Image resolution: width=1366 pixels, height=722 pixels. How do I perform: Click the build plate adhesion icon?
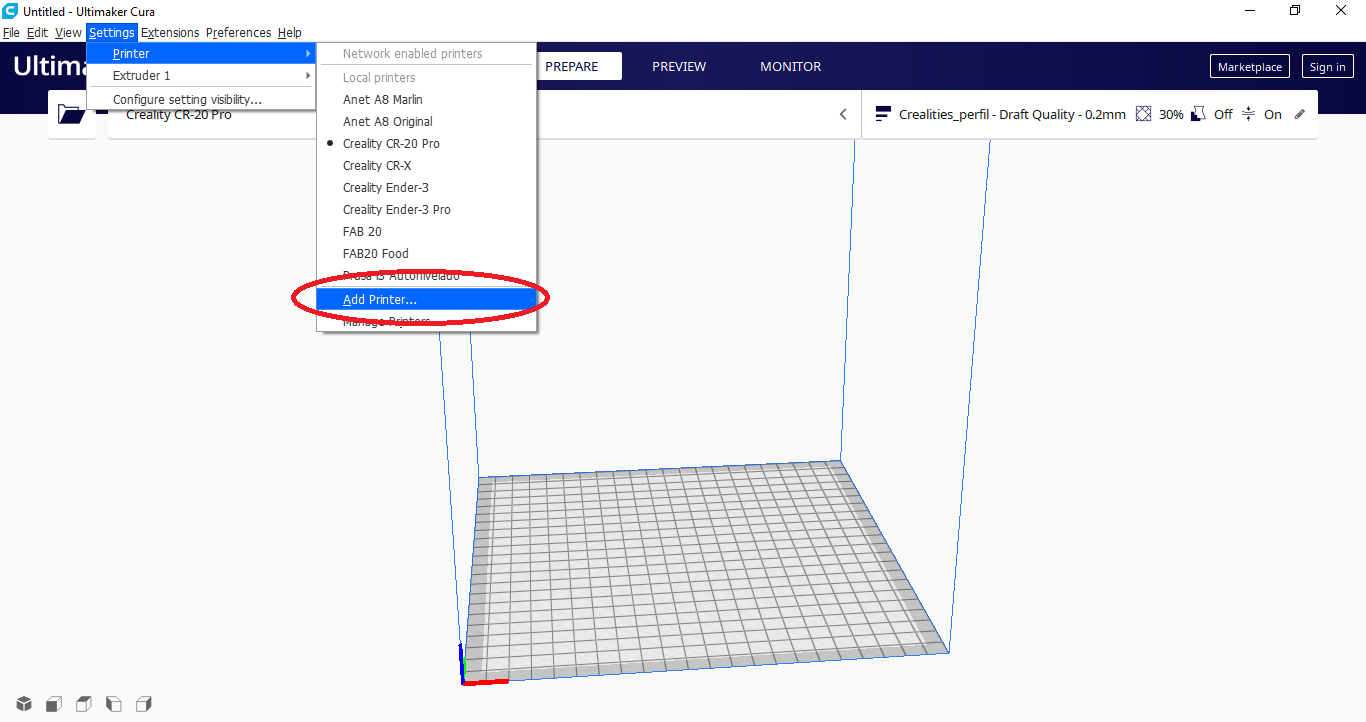pos(1248,114)
